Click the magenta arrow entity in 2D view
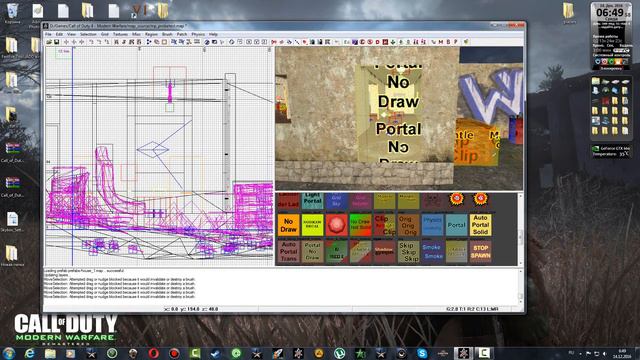The height and width of the screenshot is (360, 640). click(169, 92)
